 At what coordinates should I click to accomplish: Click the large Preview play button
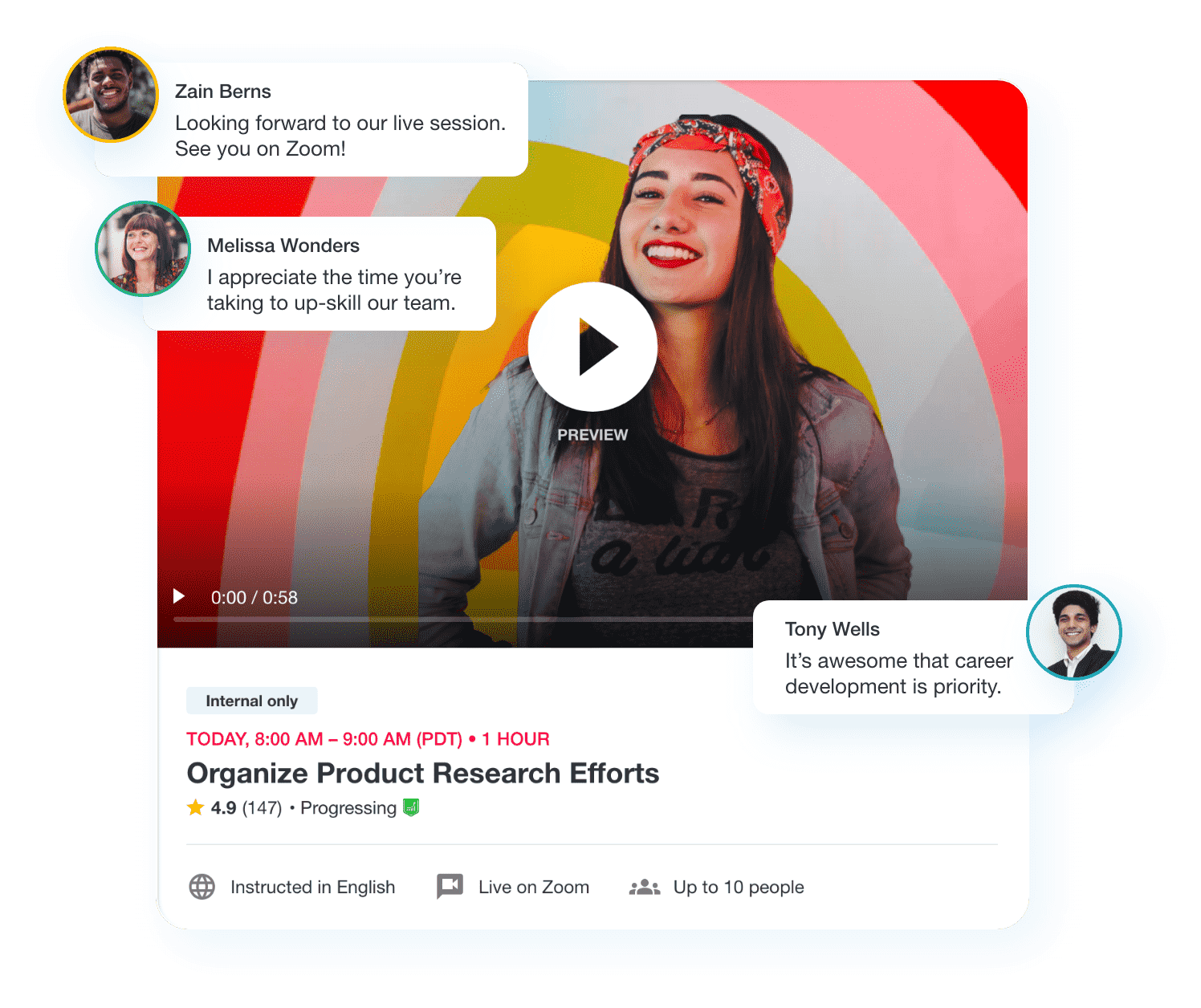[x=592, y=347]
